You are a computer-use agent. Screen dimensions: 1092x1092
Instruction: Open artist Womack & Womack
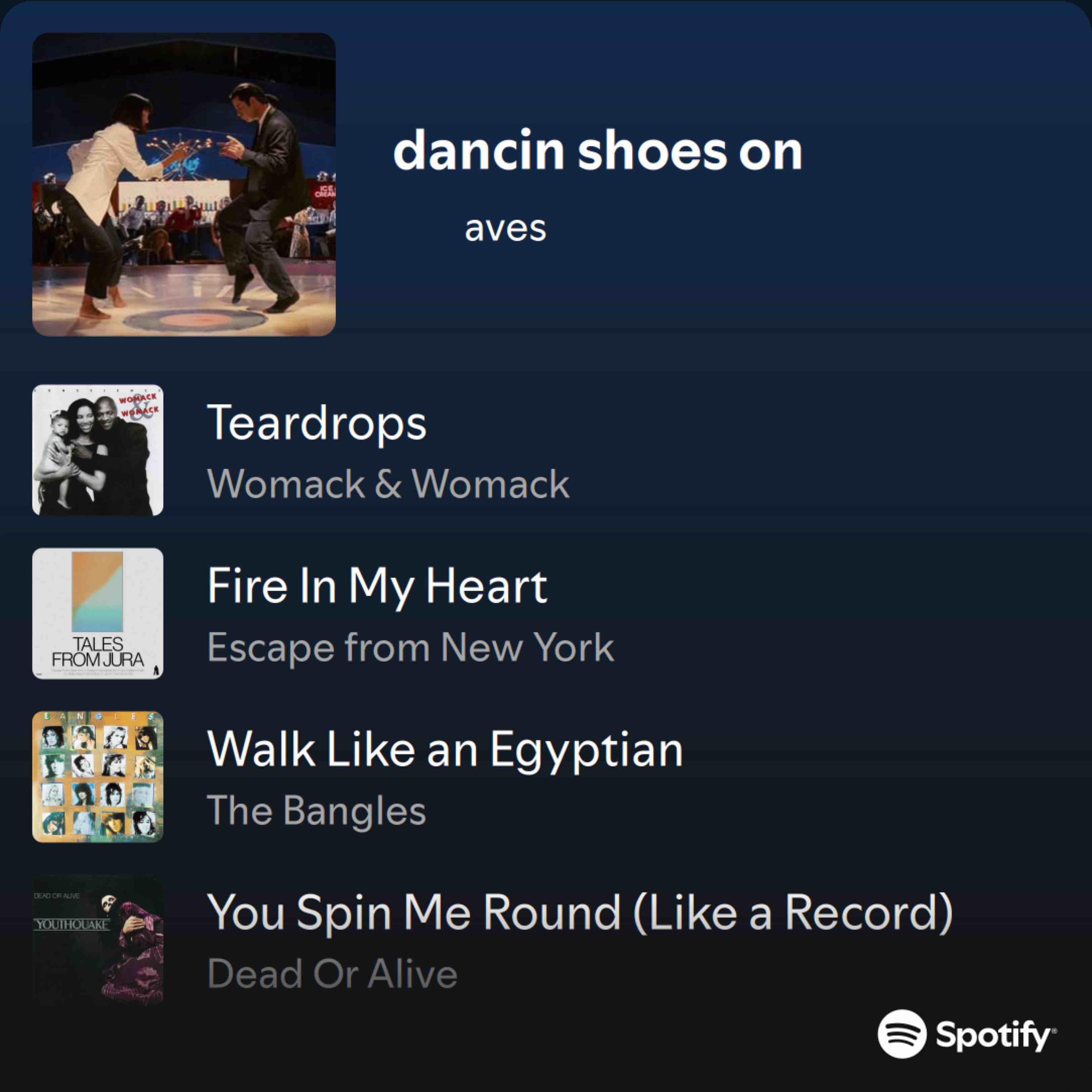coord(388,484)
